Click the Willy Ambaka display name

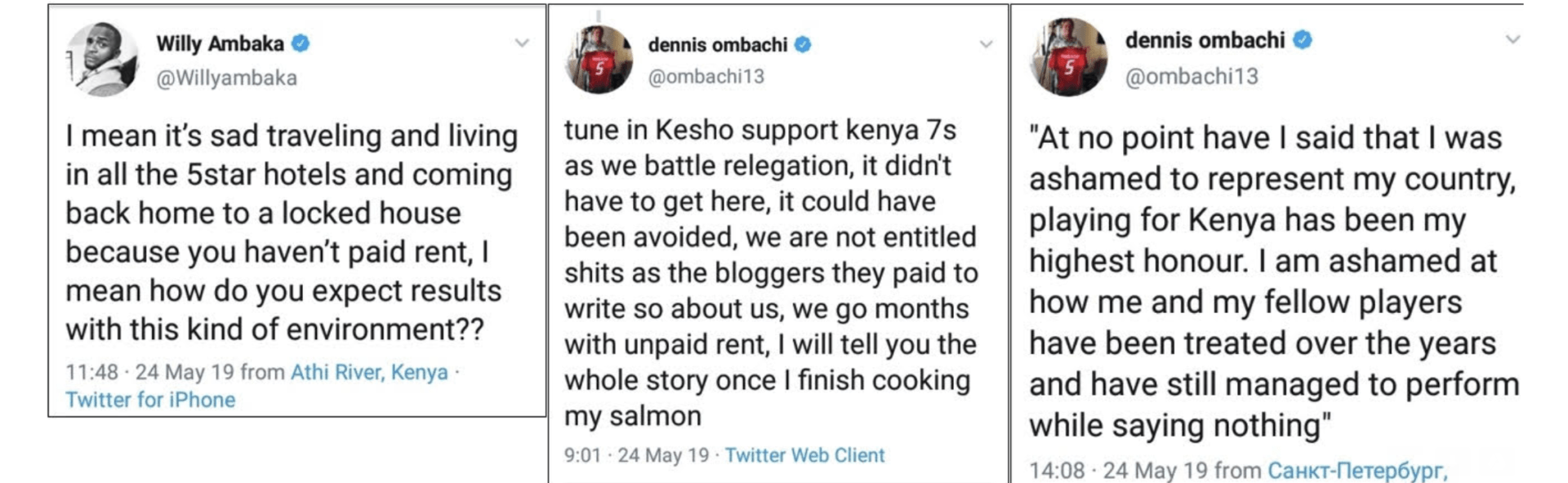220,43
